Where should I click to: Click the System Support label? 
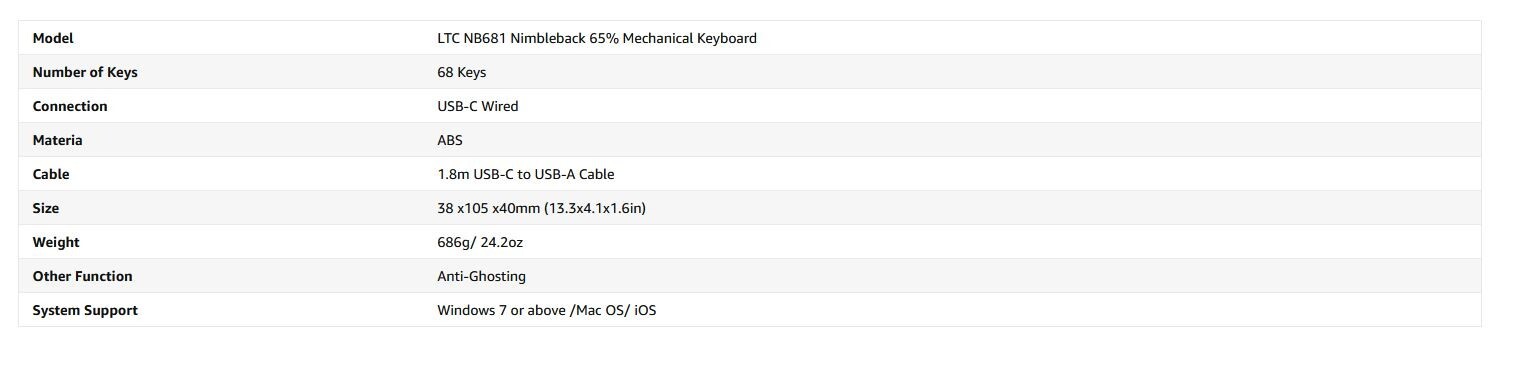pos(85,310)
